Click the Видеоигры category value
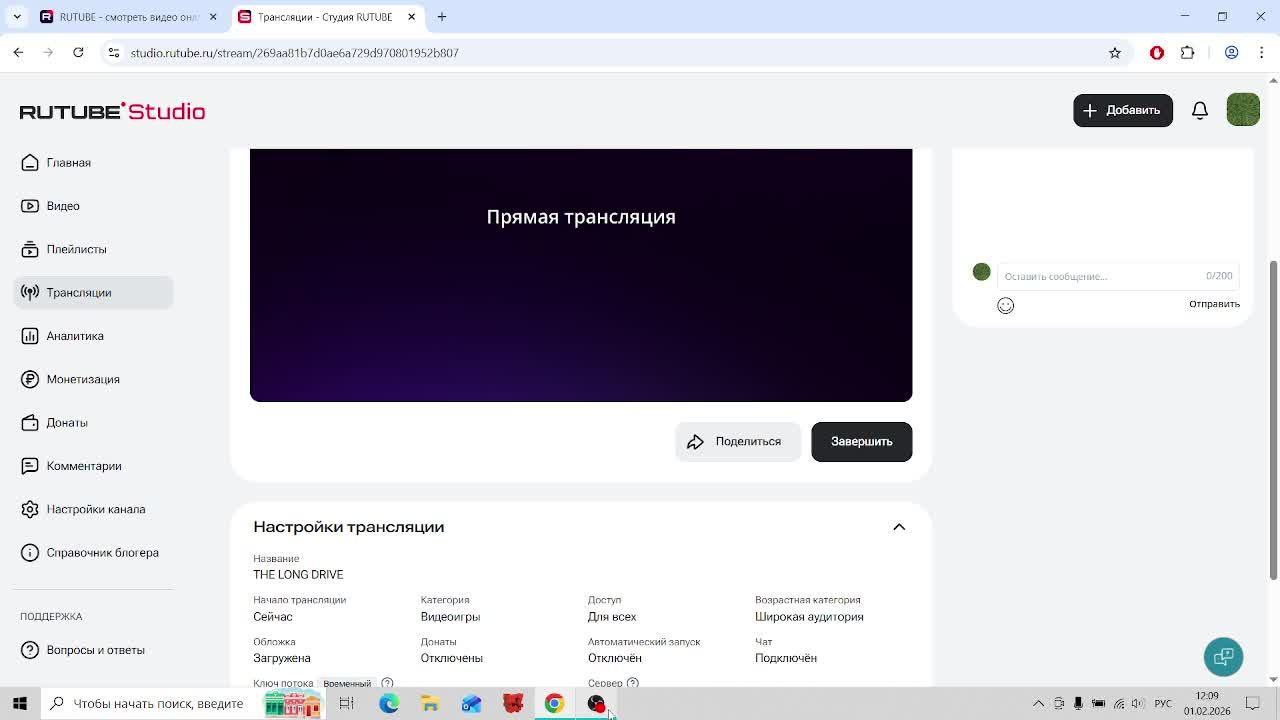This screenshot has width=1280, height=720. (450, 617)
